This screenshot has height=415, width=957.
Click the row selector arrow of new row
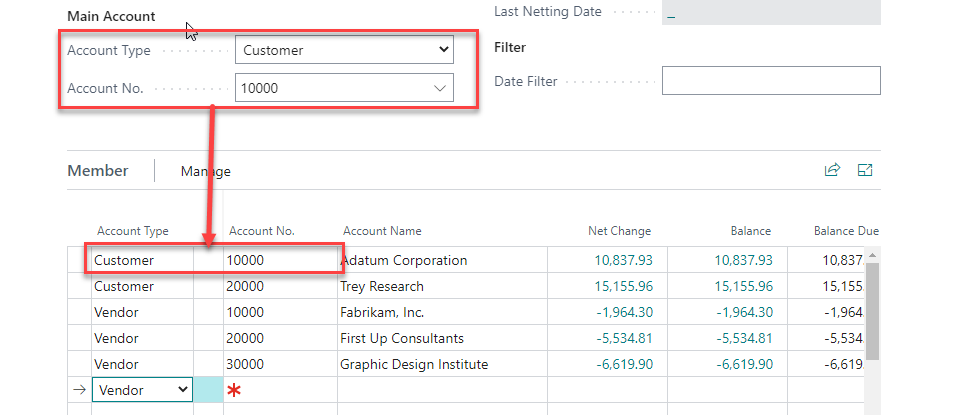[x=79, y=390]
